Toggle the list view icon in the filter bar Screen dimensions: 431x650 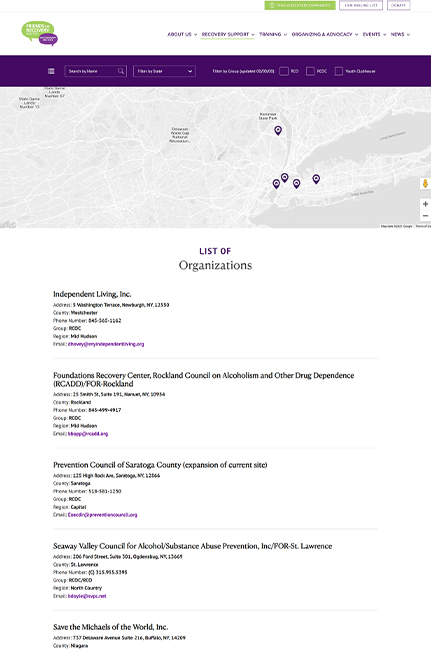[51, 71]
